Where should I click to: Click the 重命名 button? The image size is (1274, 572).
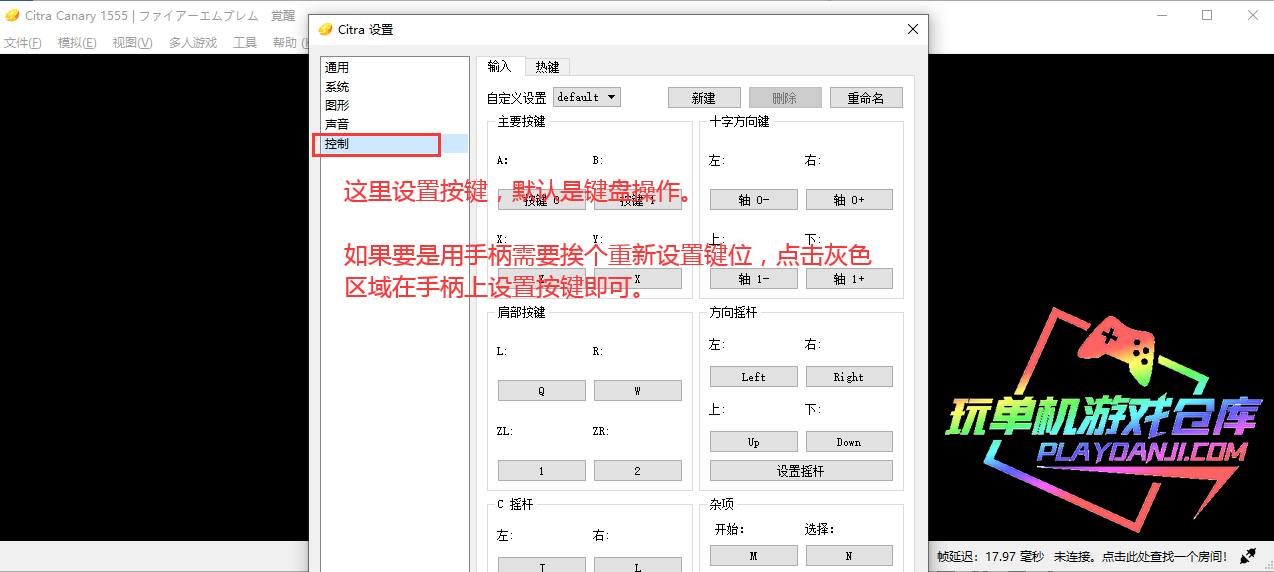pyautogui.click(x=865, y=98)
